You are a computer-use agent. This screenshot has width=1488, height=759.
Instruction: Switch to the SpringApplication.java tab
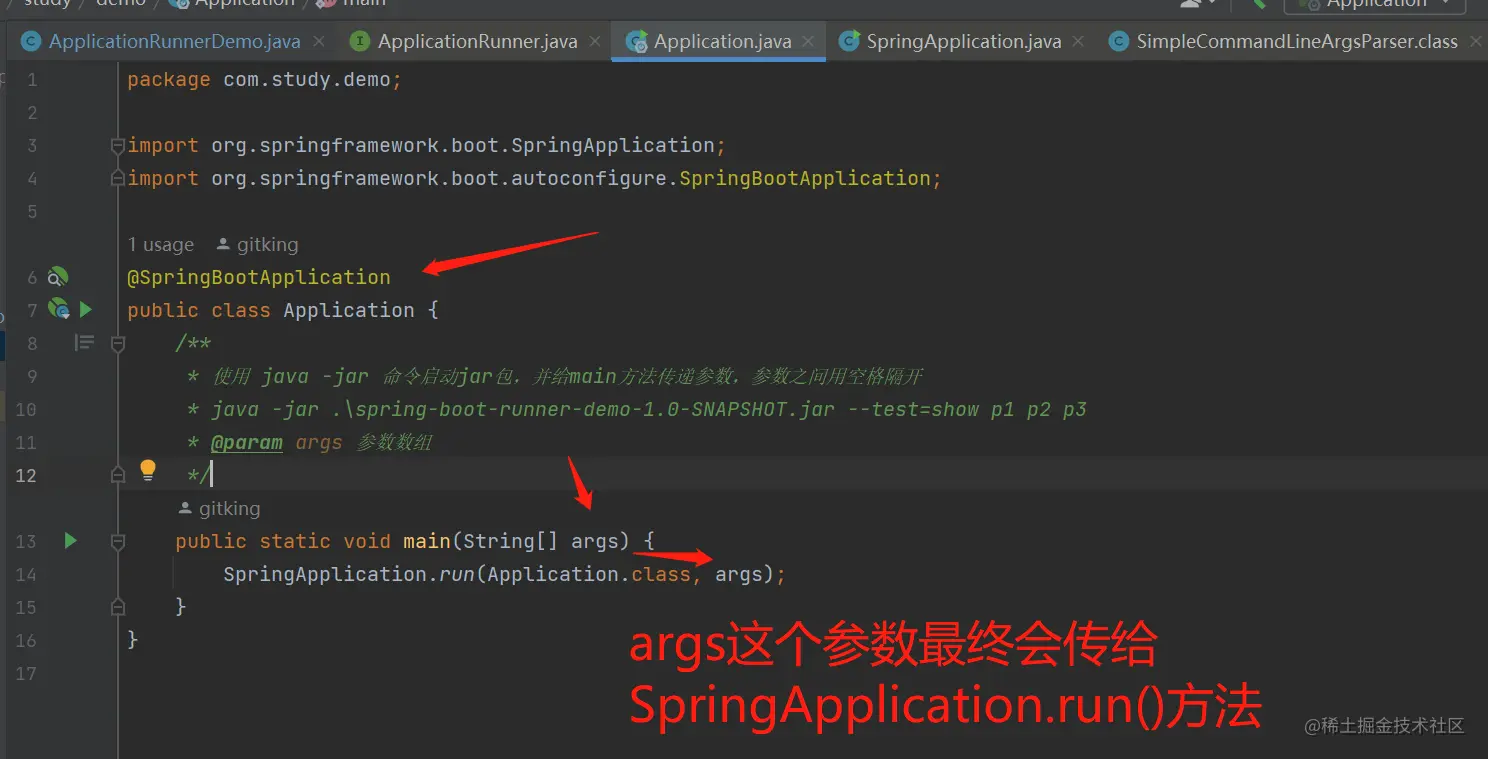click(x=963, y=42)
